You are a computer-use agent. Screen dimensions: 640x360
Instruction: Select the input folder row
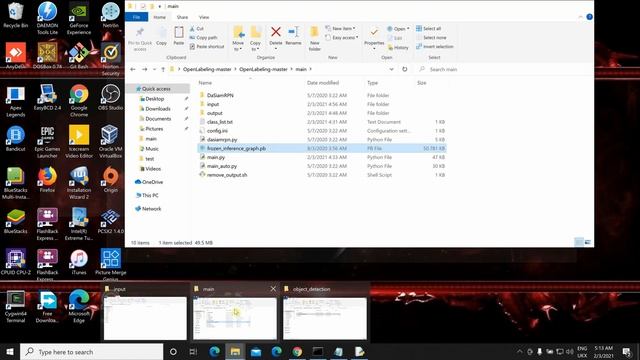tap(322, 104)
